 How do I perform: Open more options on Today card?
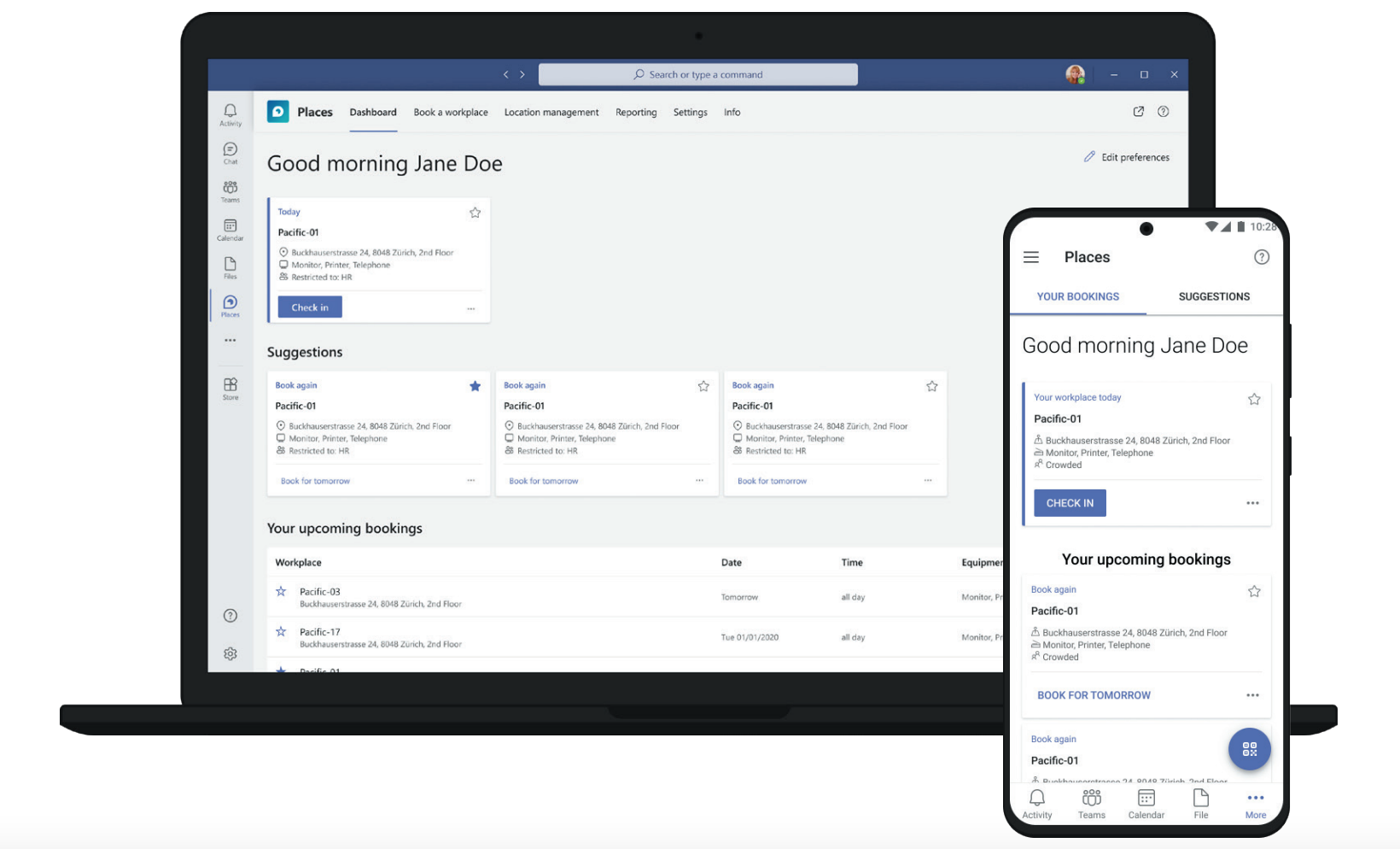tap(471, 308)
